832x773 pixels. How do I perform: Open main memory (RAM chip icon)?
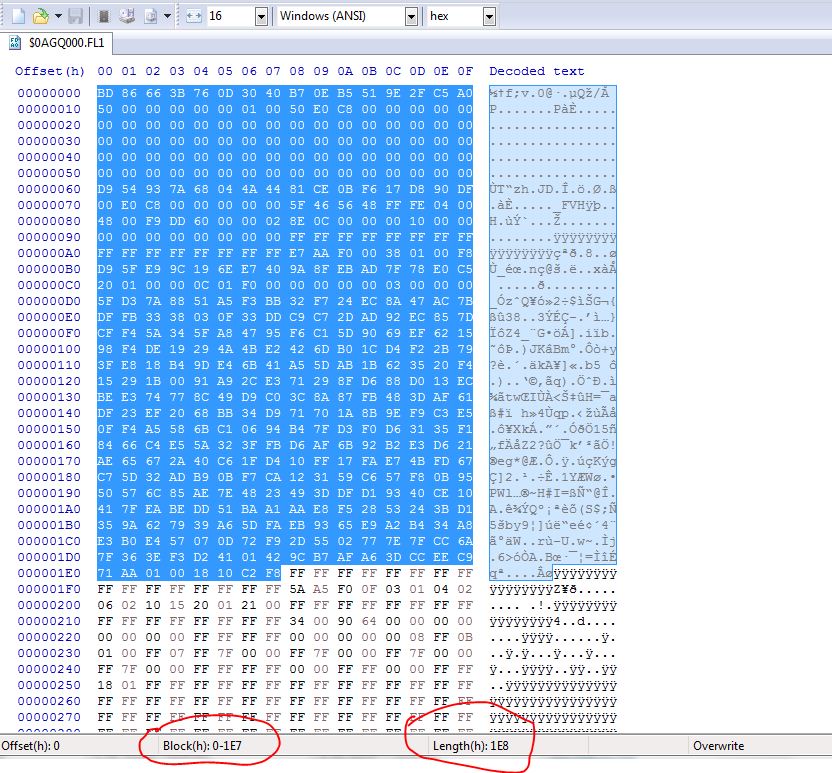(105, 16)
